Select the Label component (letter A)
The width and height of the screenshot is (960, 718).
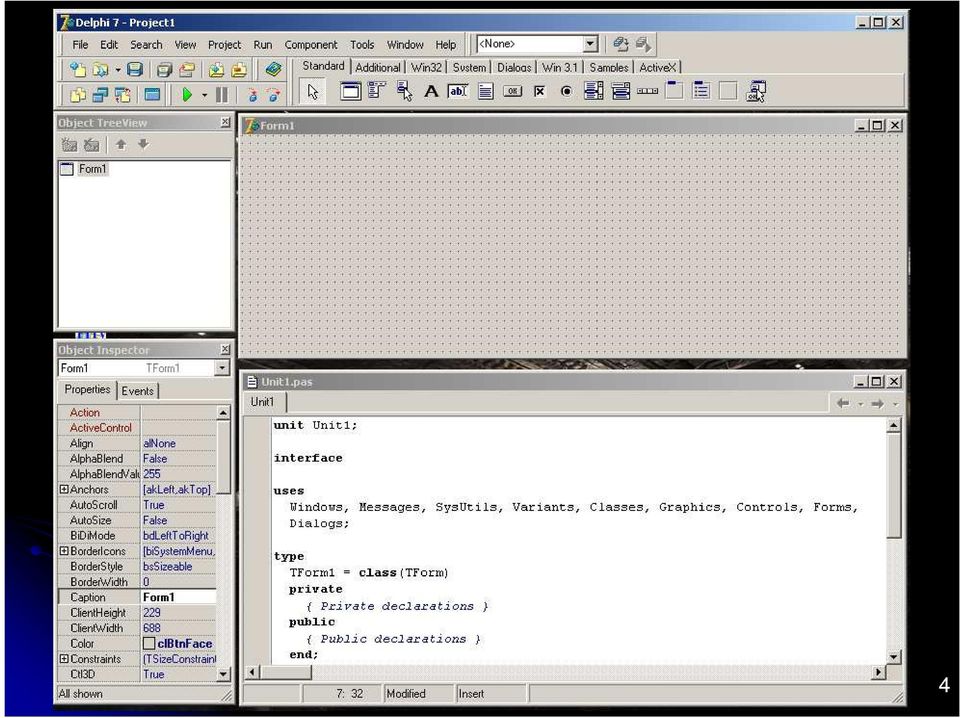click(x=431, y=91)
